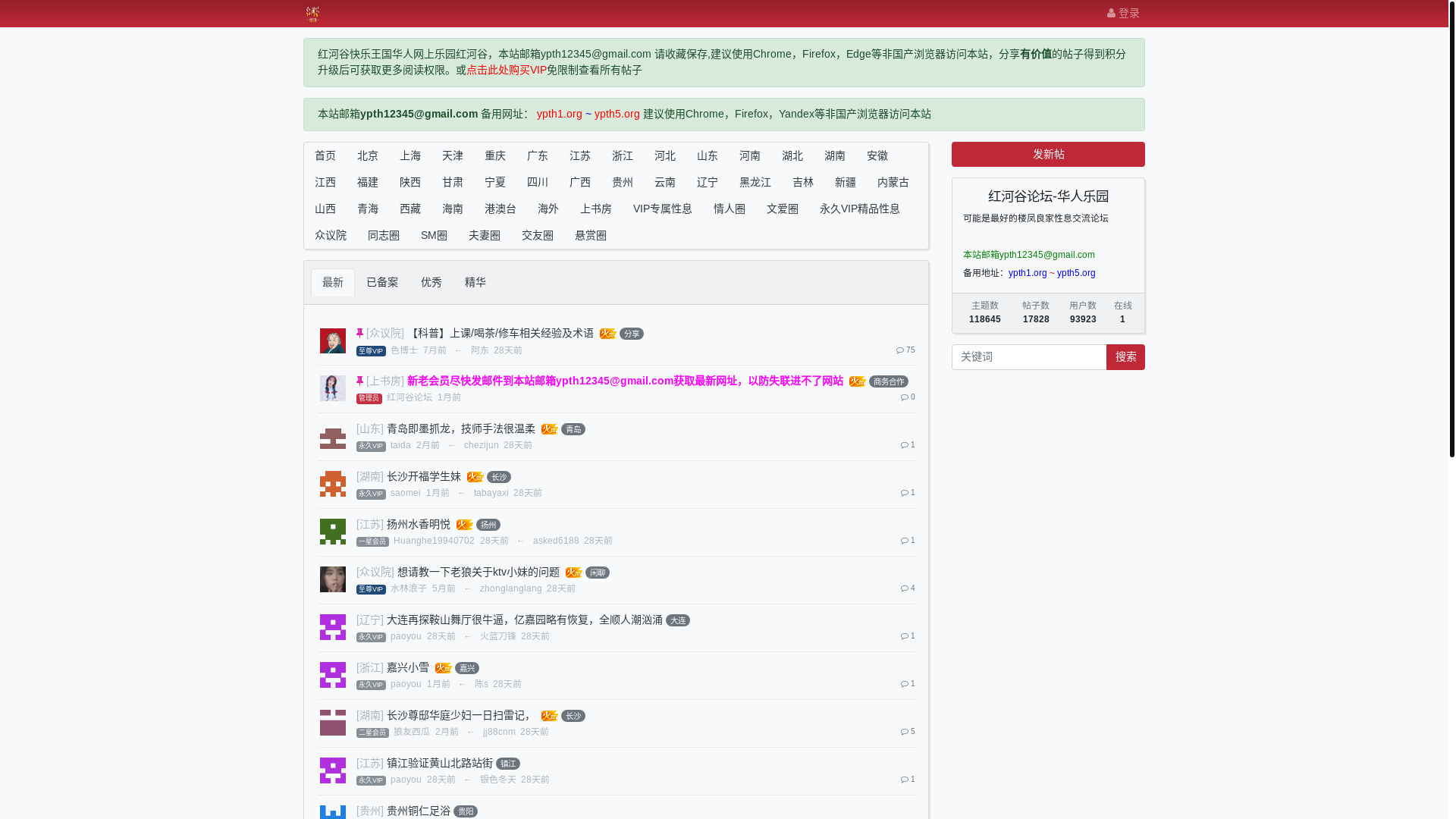Open the 悬赏圈 section
The image size is (1456, 819).
tap(591, 235)
